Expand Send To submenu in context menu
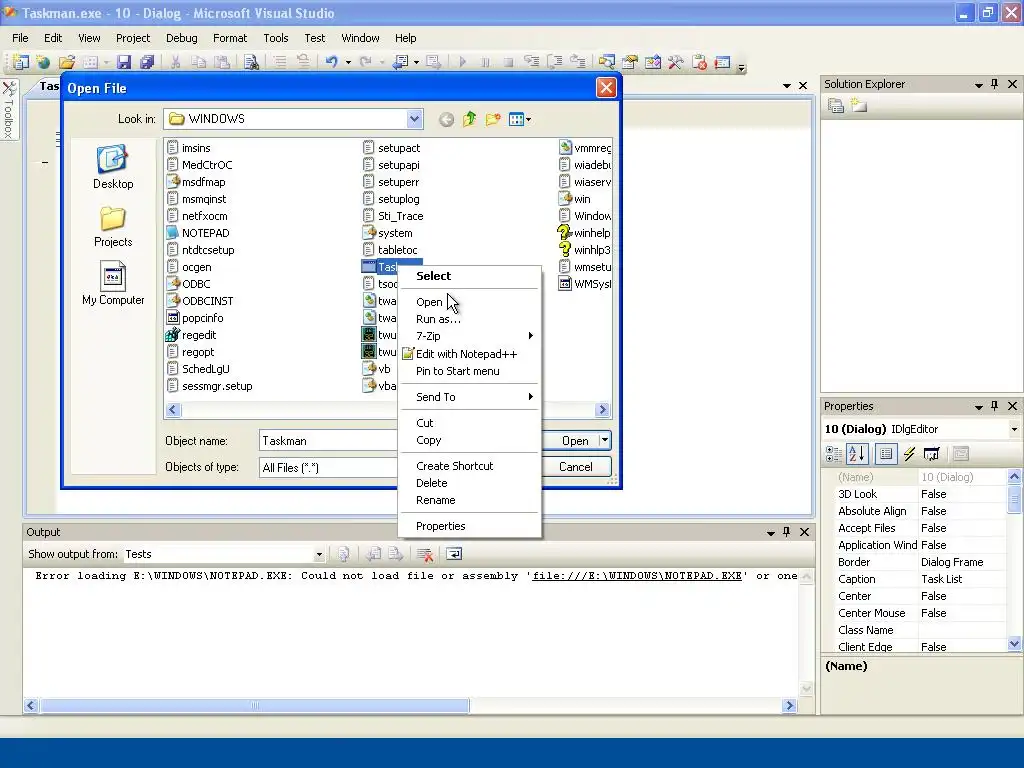Image resolution: width=1024 pixels, height=768 pixels. 470,396
